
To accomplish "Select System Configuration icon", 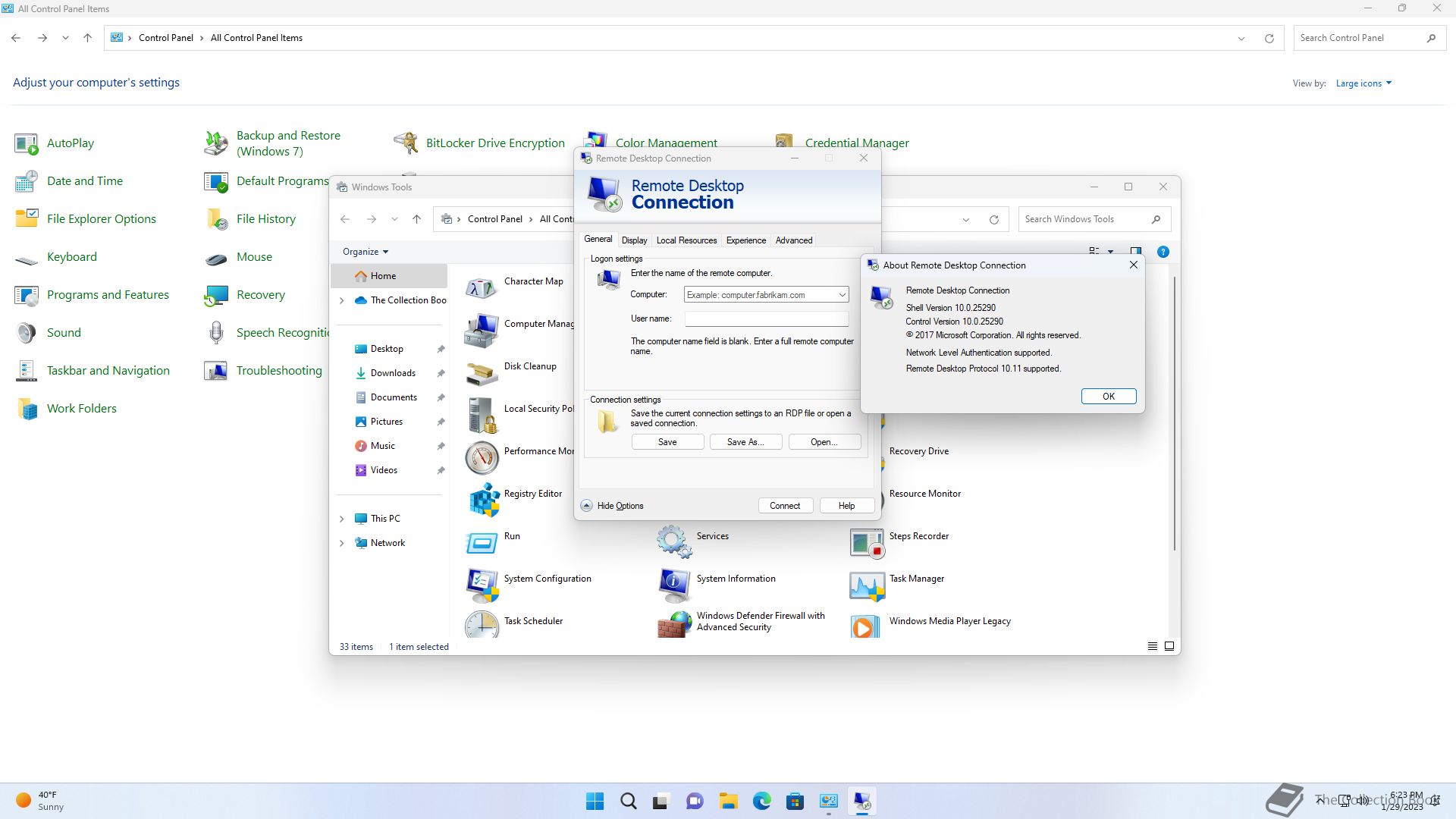I will (482, 585).
